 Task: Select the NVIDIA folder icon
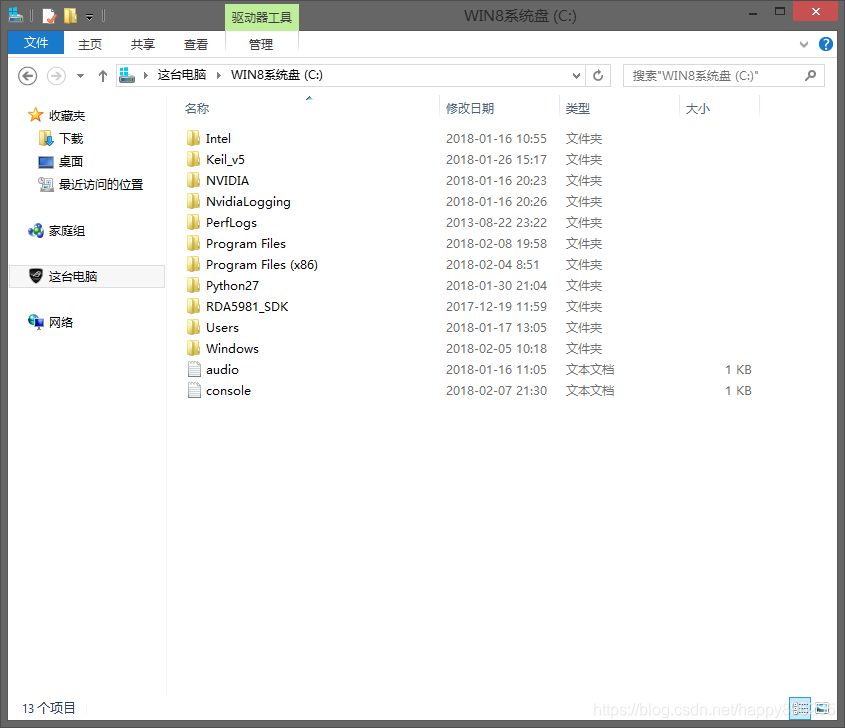tap(193, 181)
